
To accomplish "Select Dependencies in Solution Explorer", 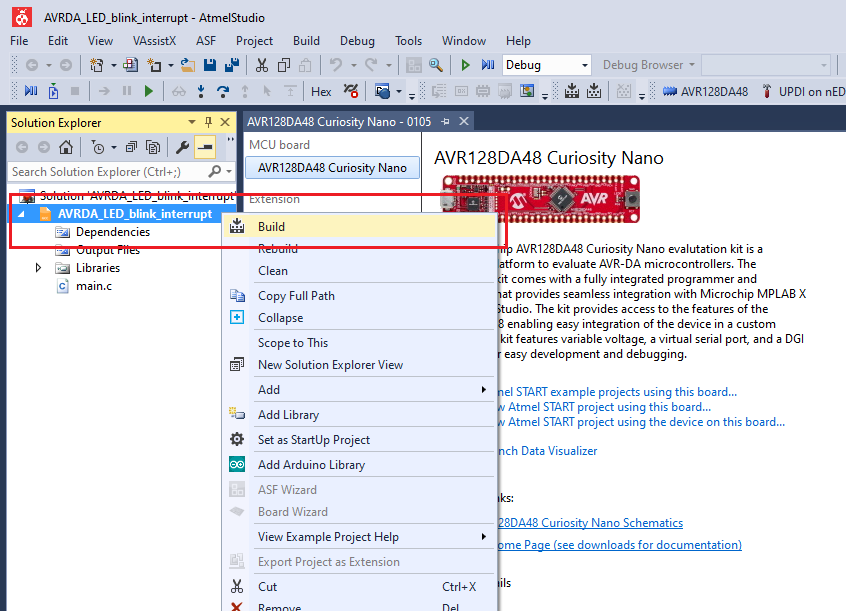I will [113, 232].
